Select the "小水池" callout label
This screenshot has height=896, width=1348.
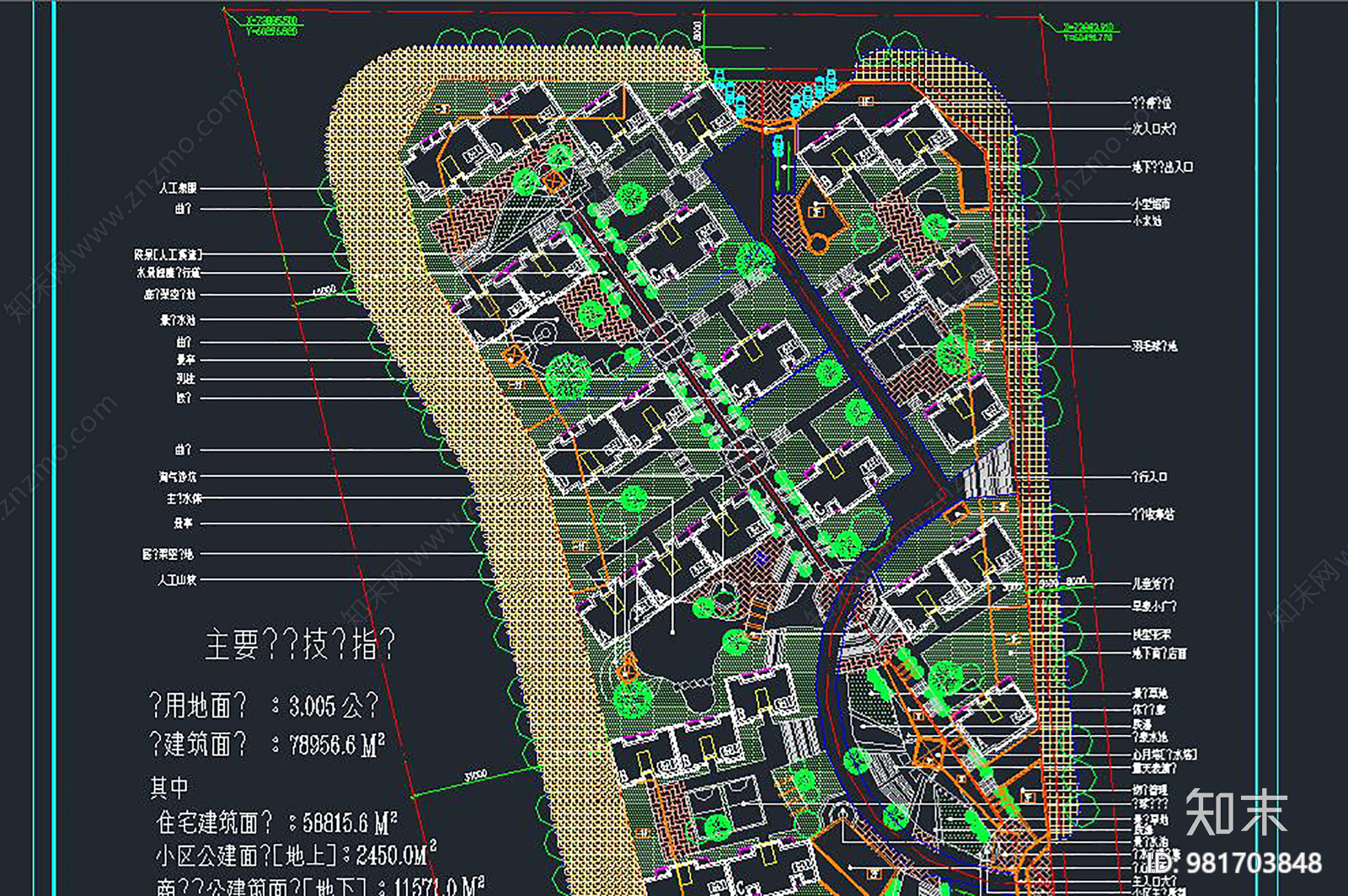click(x=1147, y=221)
